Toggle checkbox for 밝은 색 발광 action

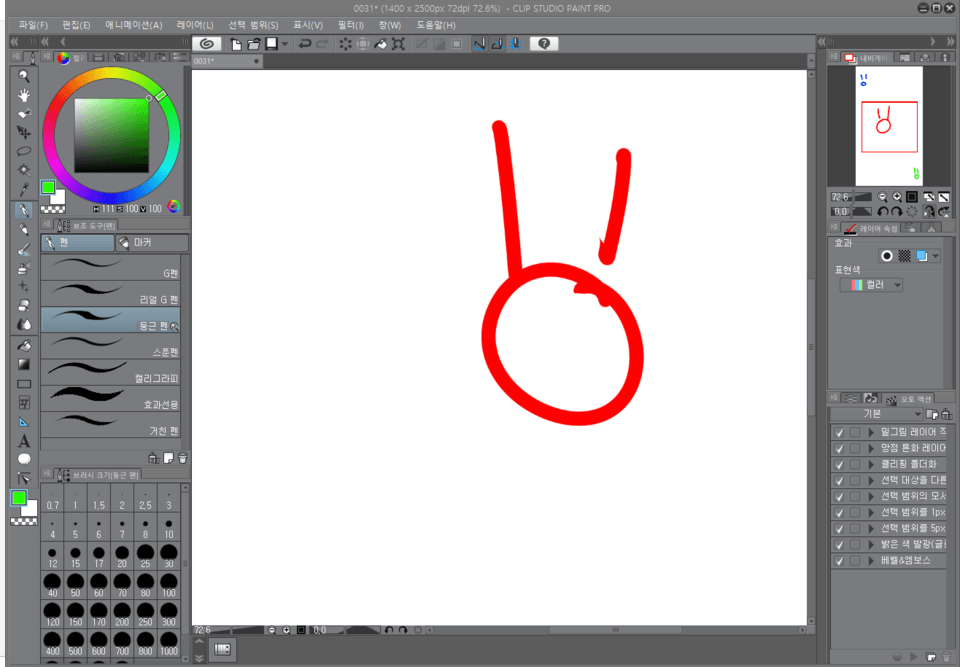click(840, 545)
